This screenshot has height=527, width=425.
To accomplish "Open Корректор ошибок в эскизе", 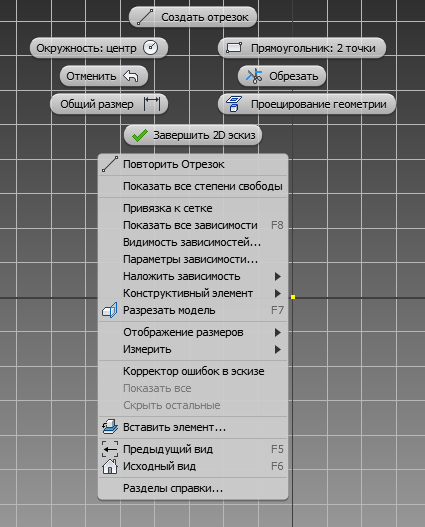I will [193, 371].
